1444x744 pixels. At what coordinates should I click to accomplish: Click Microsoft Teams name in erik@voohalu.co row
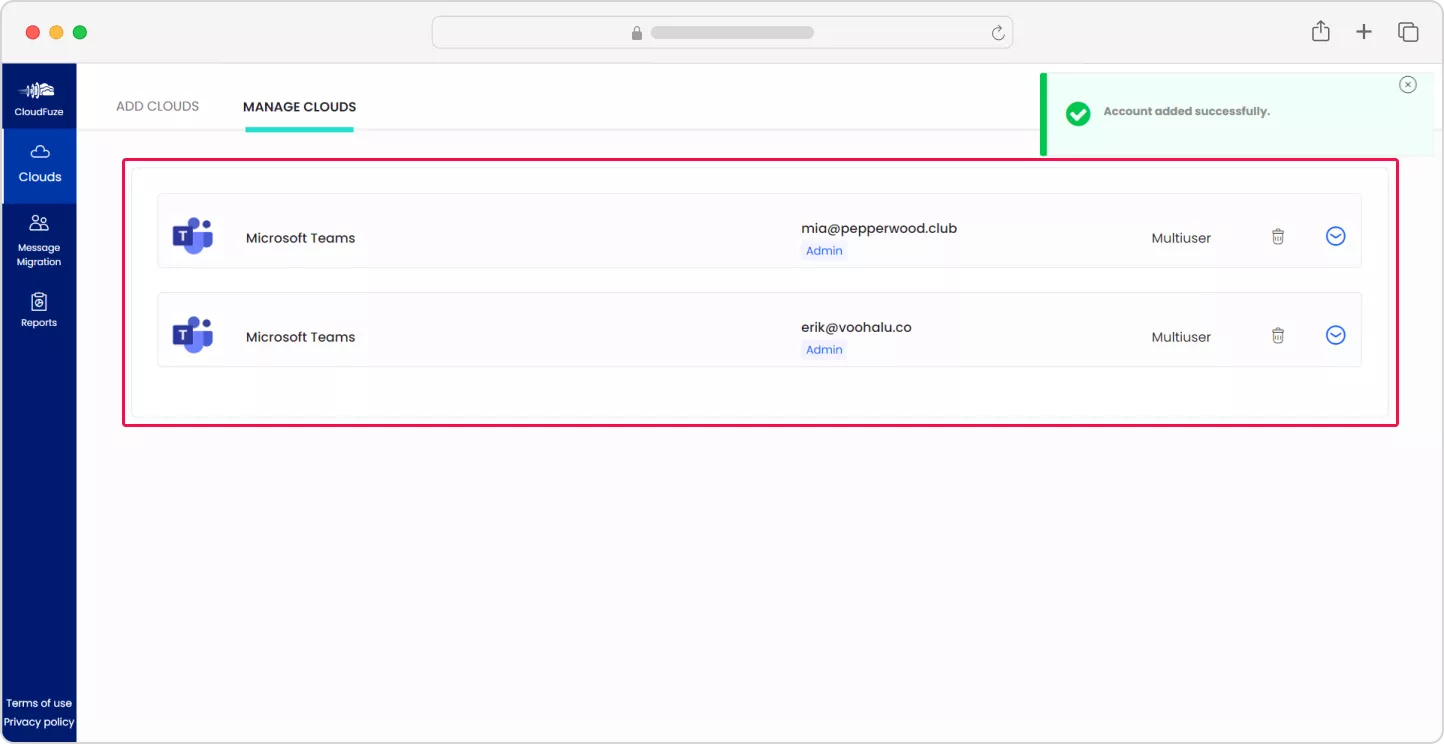click(301, 337)
